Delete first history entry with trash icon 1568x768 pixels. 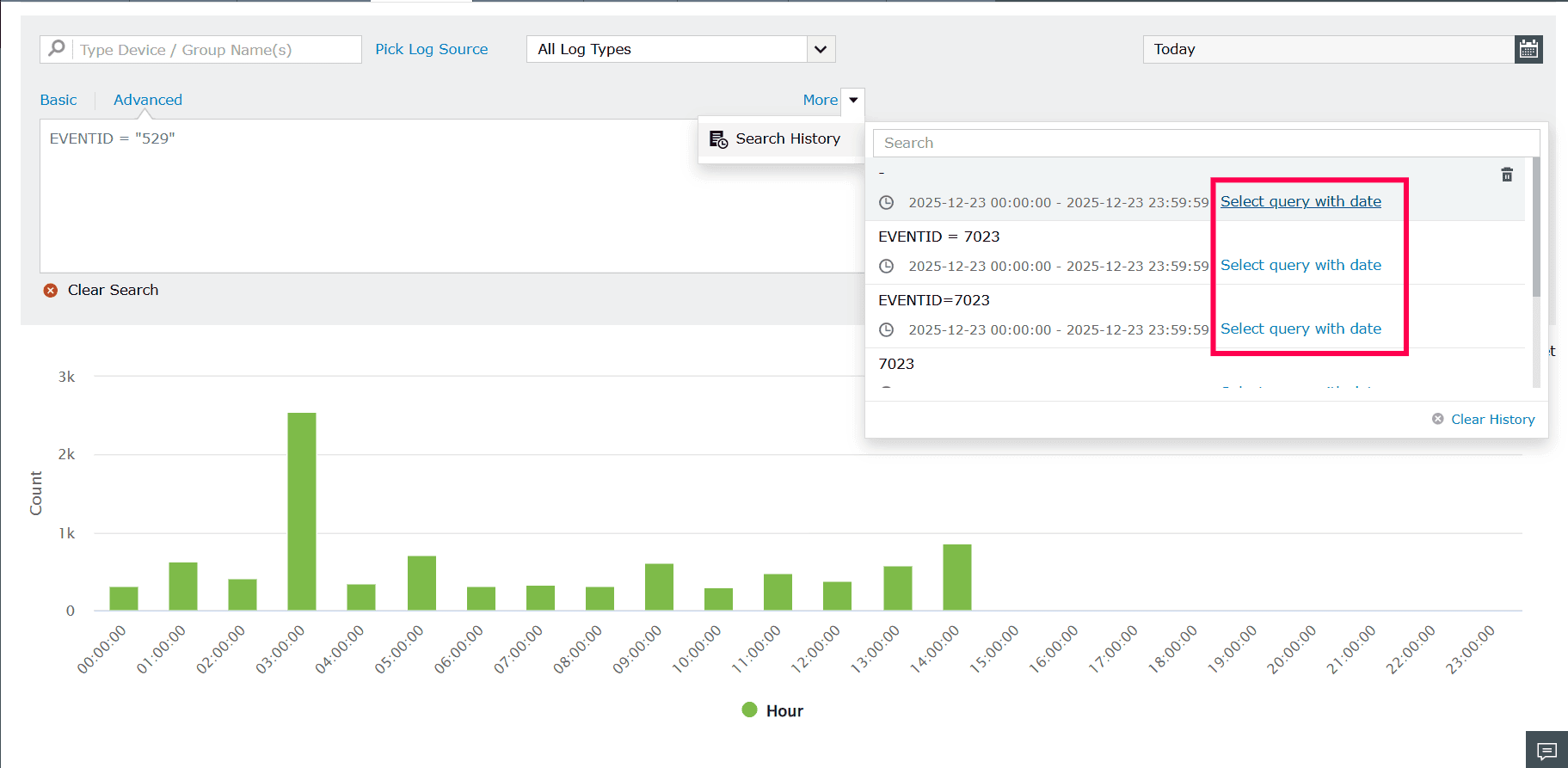pos(1507,175)
